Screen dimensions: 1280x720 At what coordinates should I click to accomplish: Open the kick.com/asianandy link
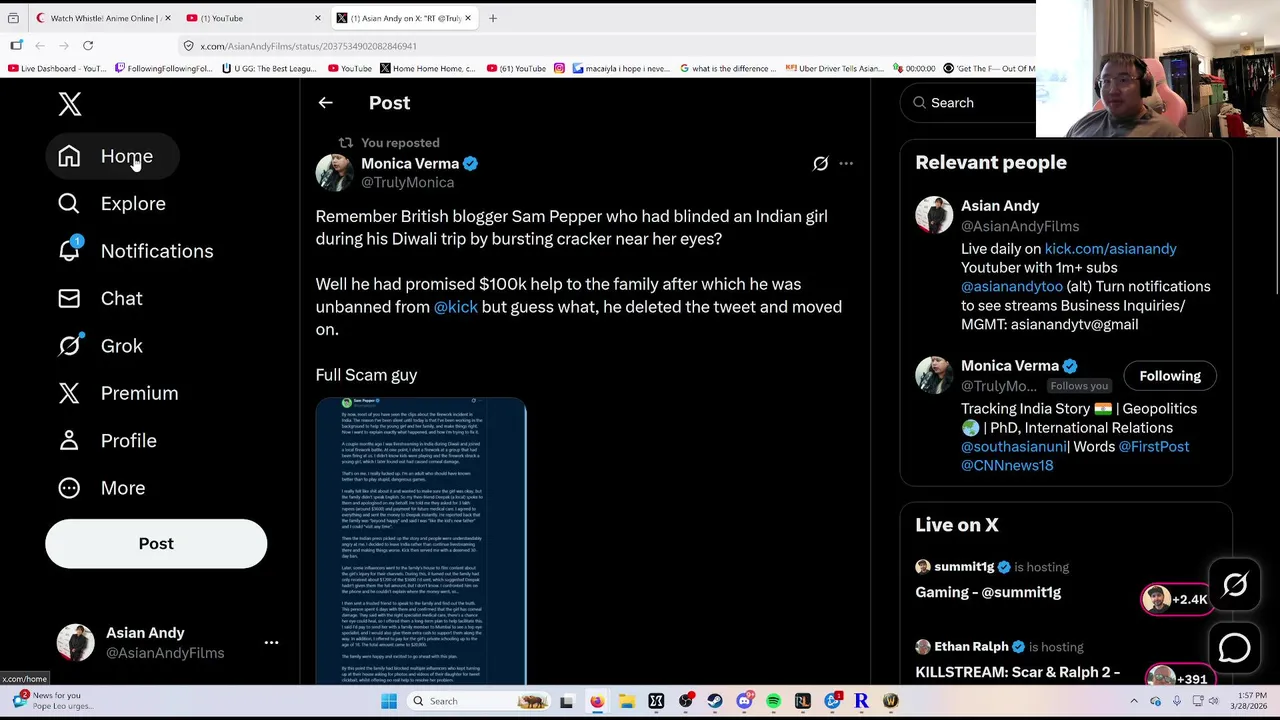[1110, 249]
